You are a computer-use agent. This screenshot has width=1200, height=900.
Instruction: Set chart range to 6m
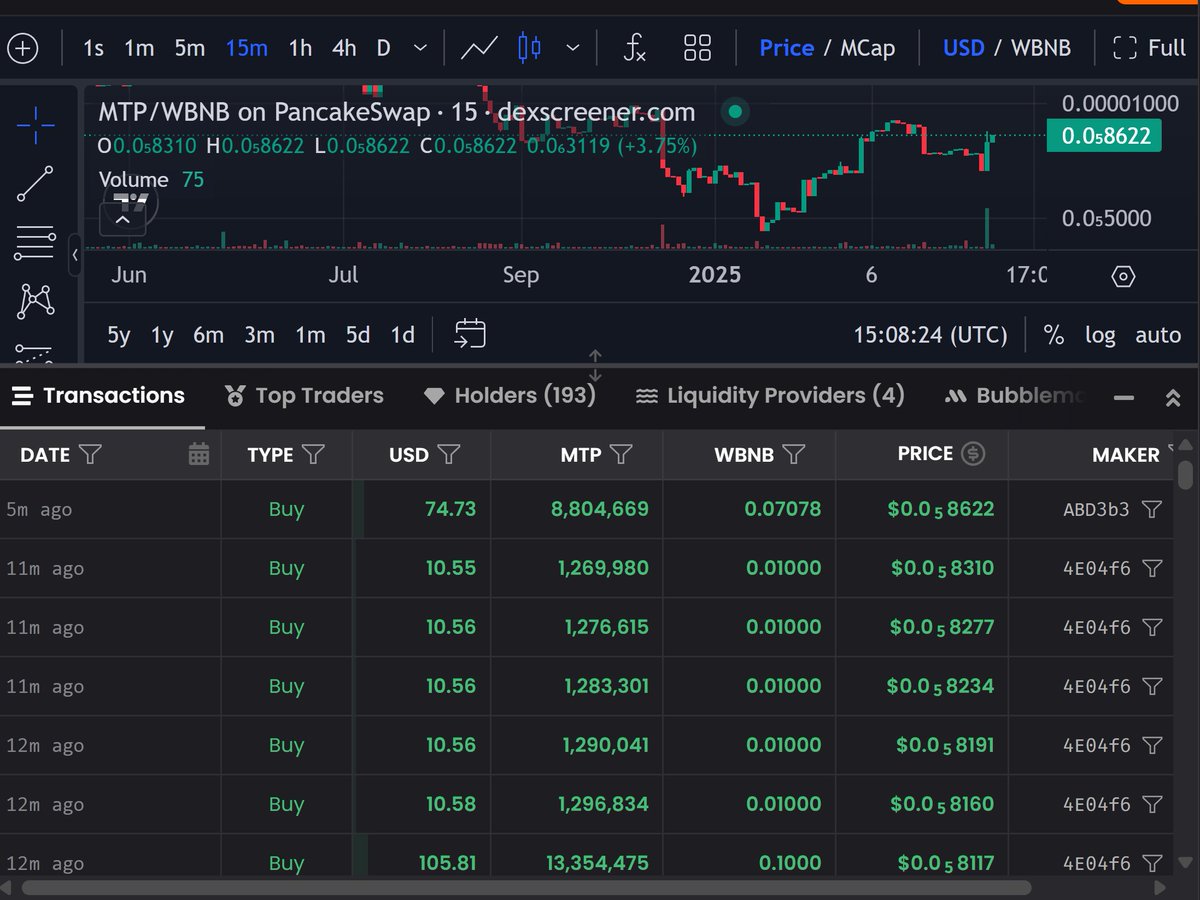(x=208, y=335)
